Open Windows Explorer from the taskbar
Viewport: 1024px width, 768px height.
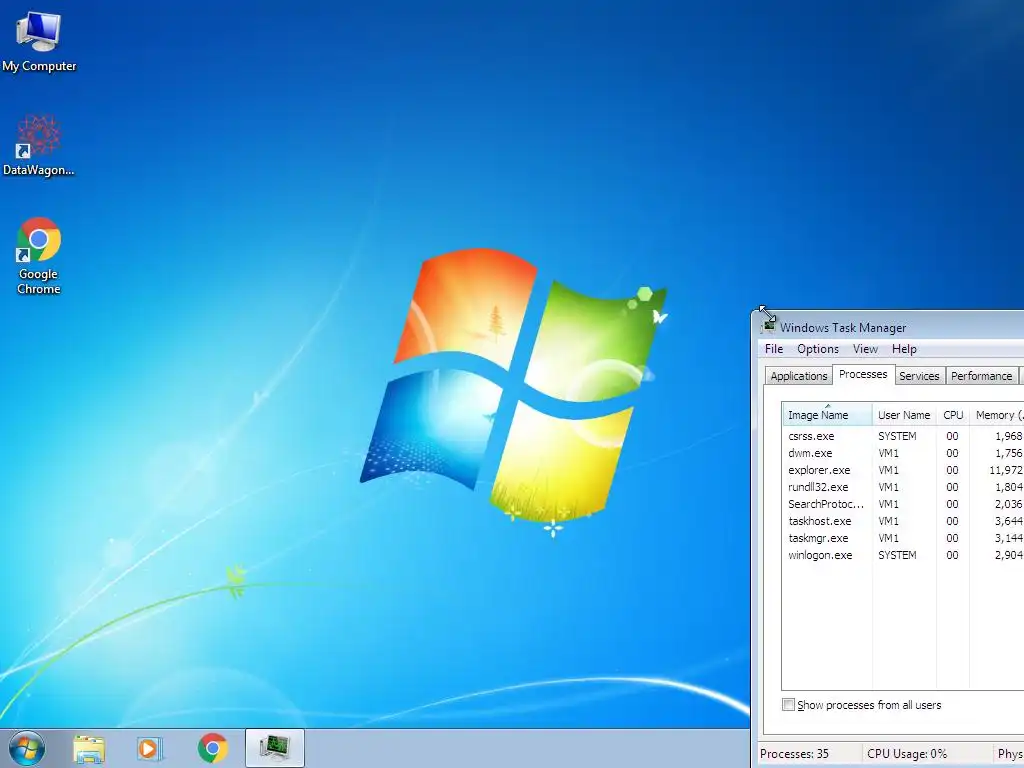click(x=89, y=748)
